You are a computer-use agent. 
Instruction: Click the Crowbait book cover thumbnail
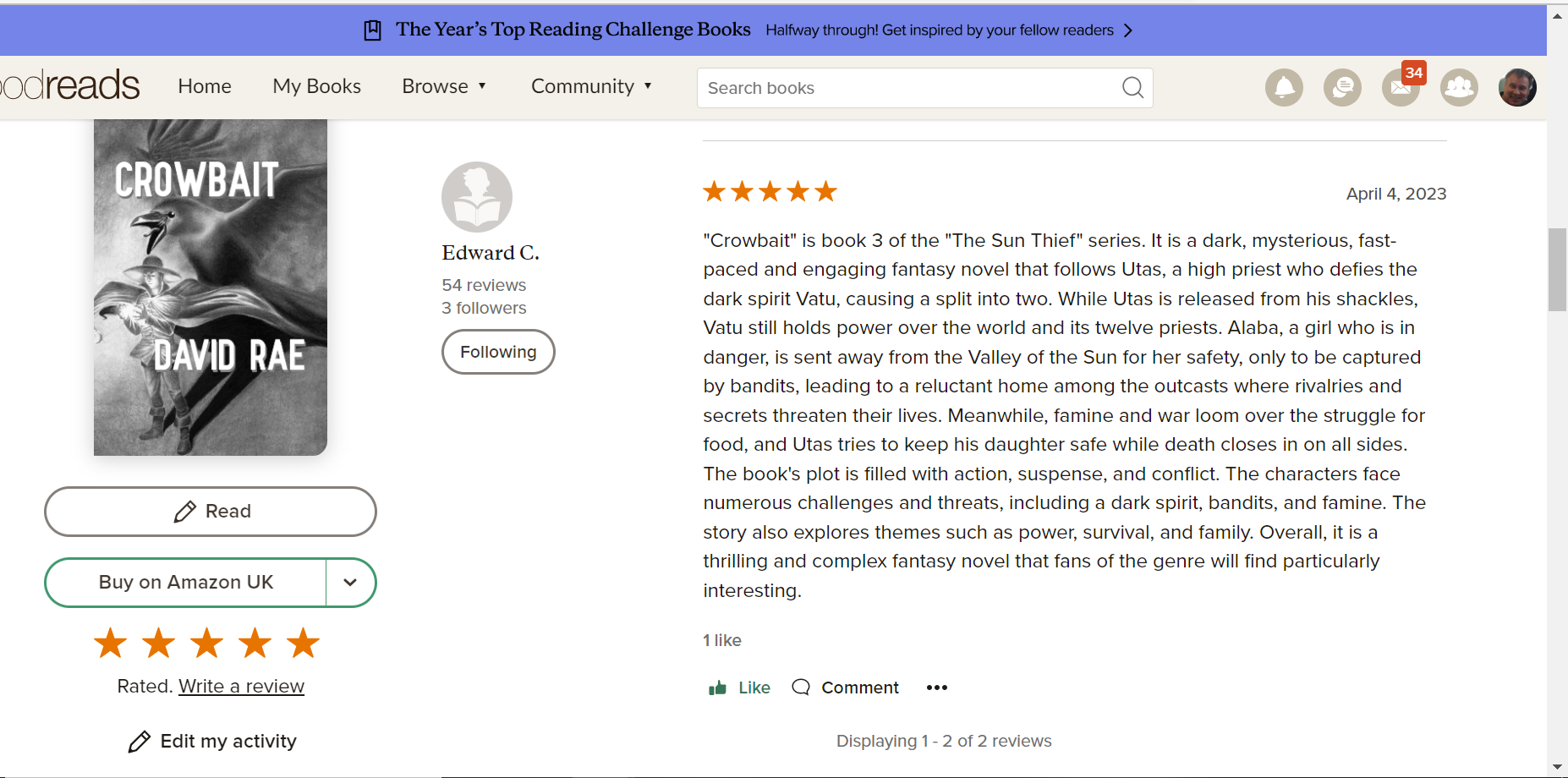pos(211,288)
